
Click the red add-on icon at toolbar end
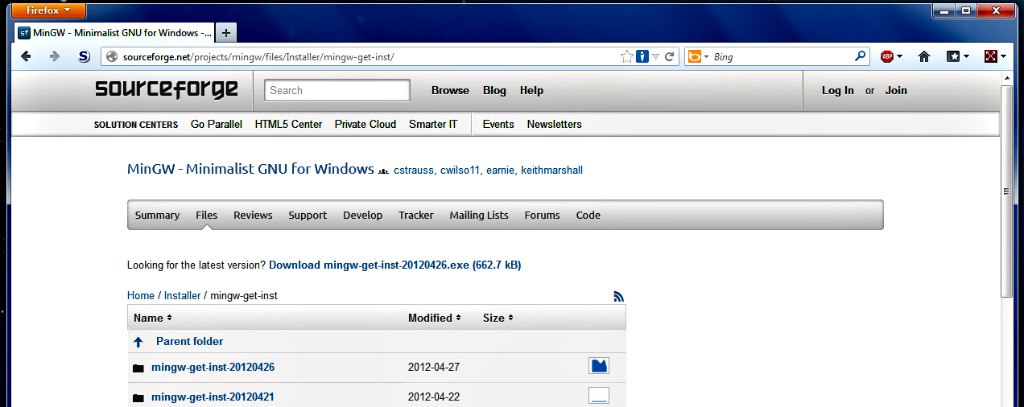pos(991,57)
